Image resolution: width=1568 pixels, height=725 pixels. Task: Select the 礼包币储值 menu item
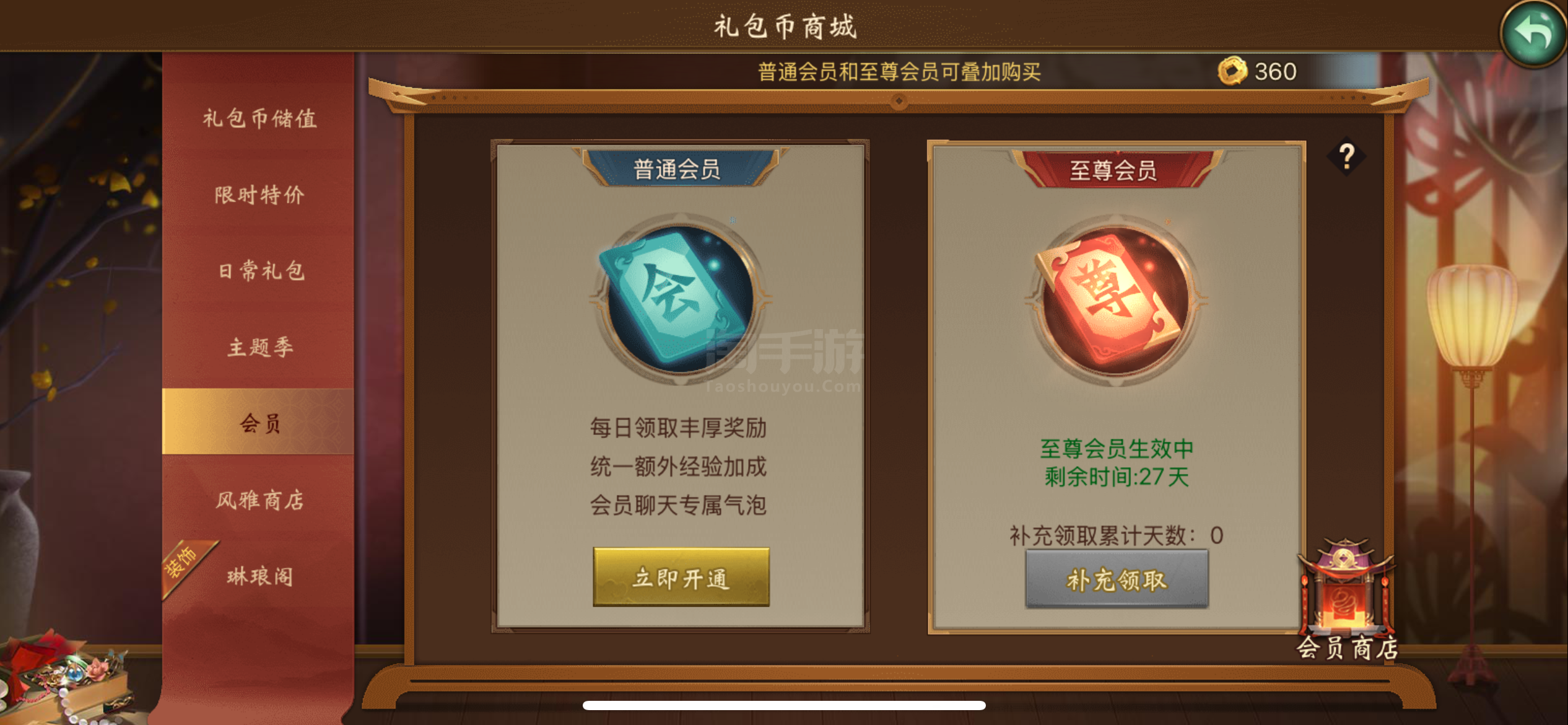pyautogui.click(x=259, y=118)
